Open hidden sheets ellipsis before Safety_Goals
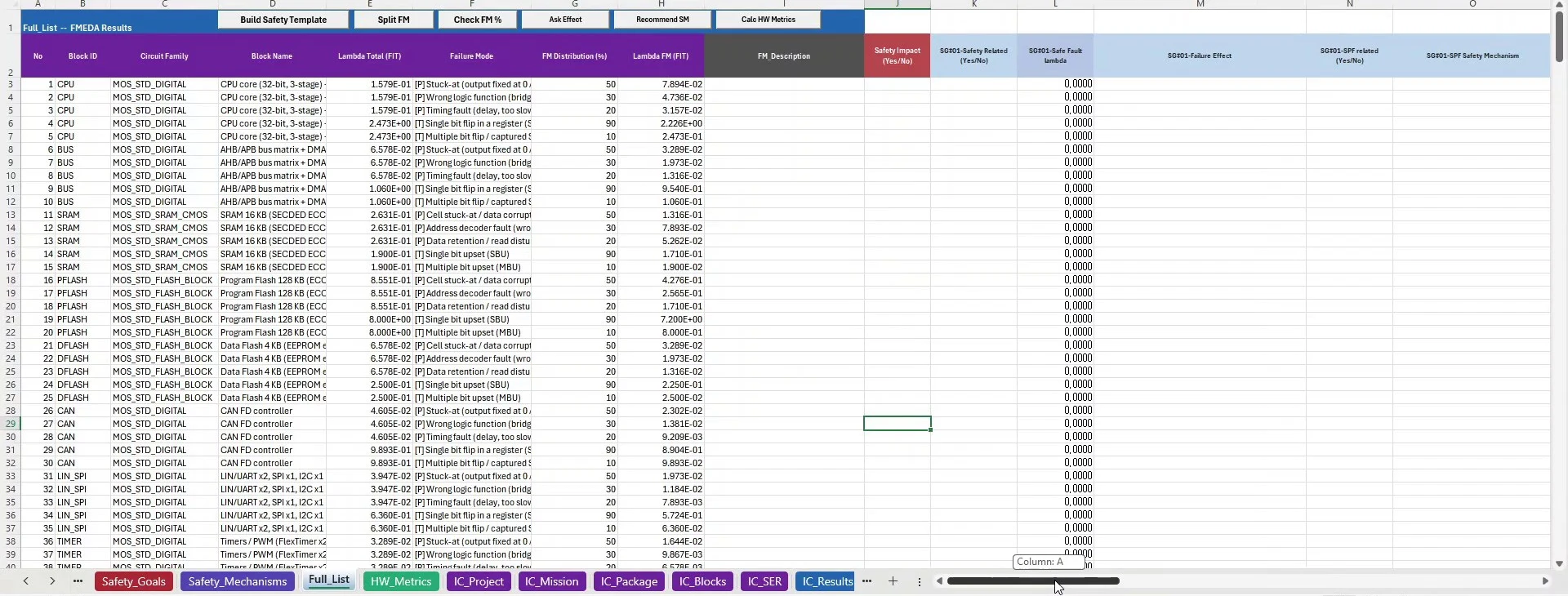 point(78,581)
